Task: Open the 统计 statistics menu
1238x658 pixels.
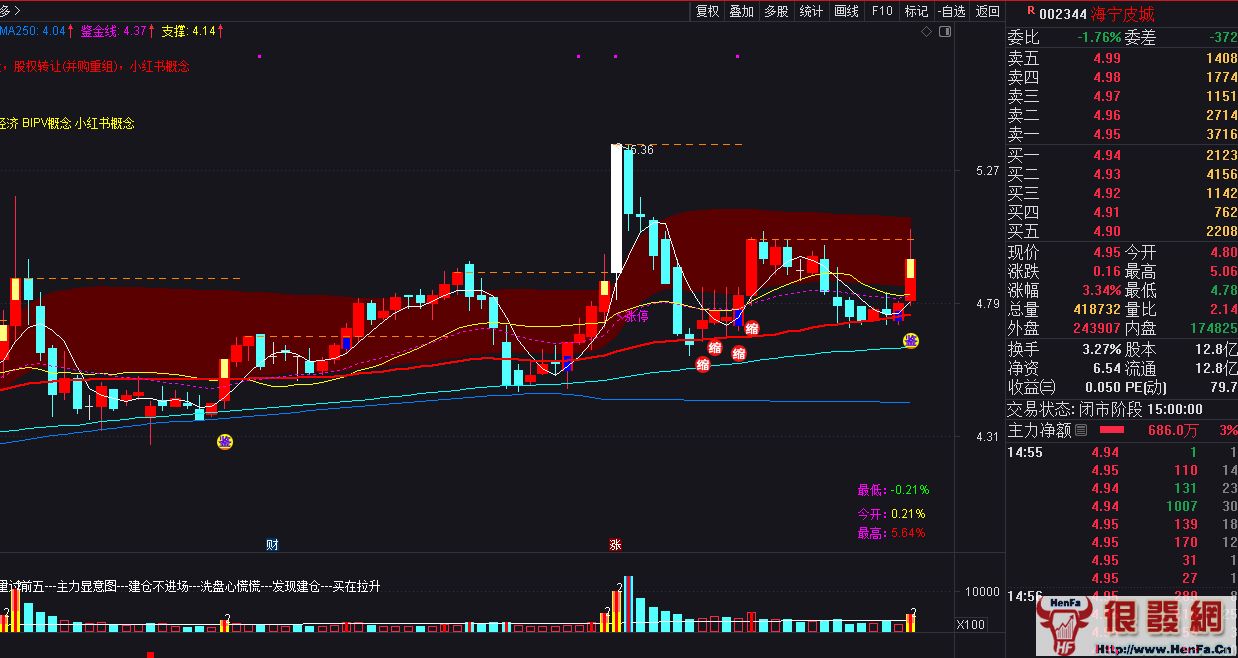Action: pyautogui.click(x=811, y=11)
